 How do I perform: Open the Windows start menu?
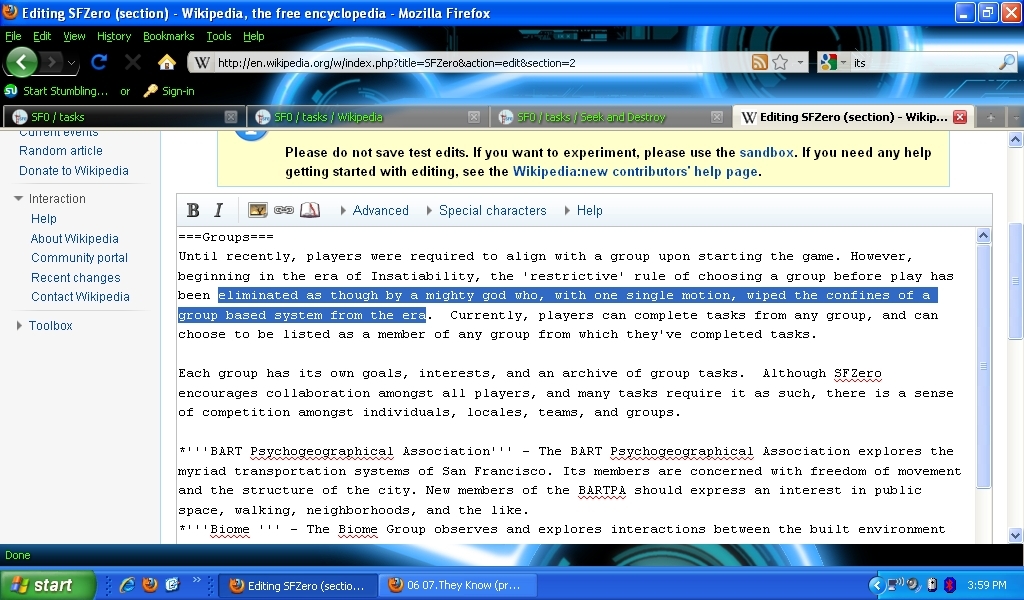coord(47,585)
